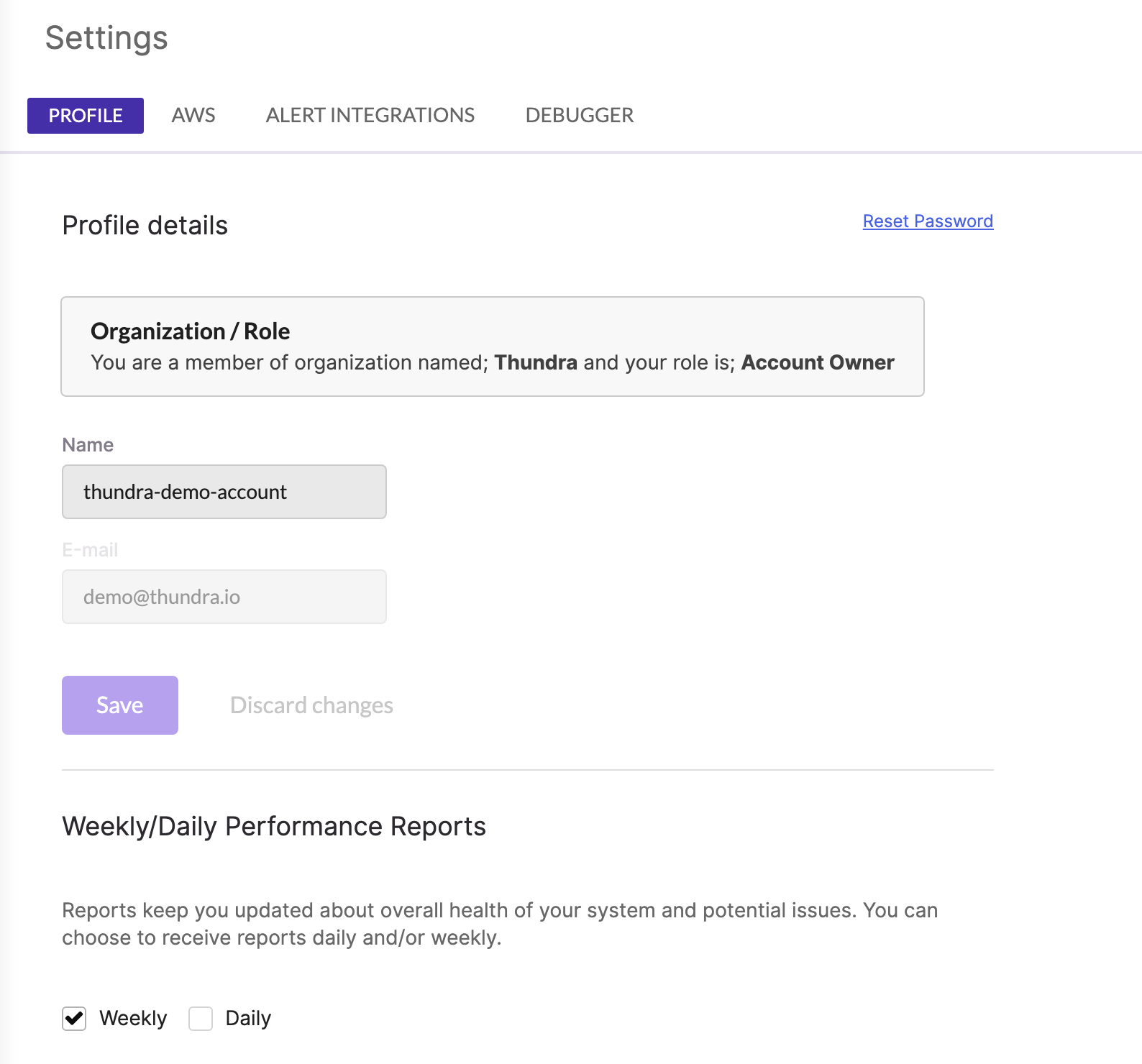Screen dimensions: 1142x1064
Task: Click the Name field label
Action: pos(88,445)
